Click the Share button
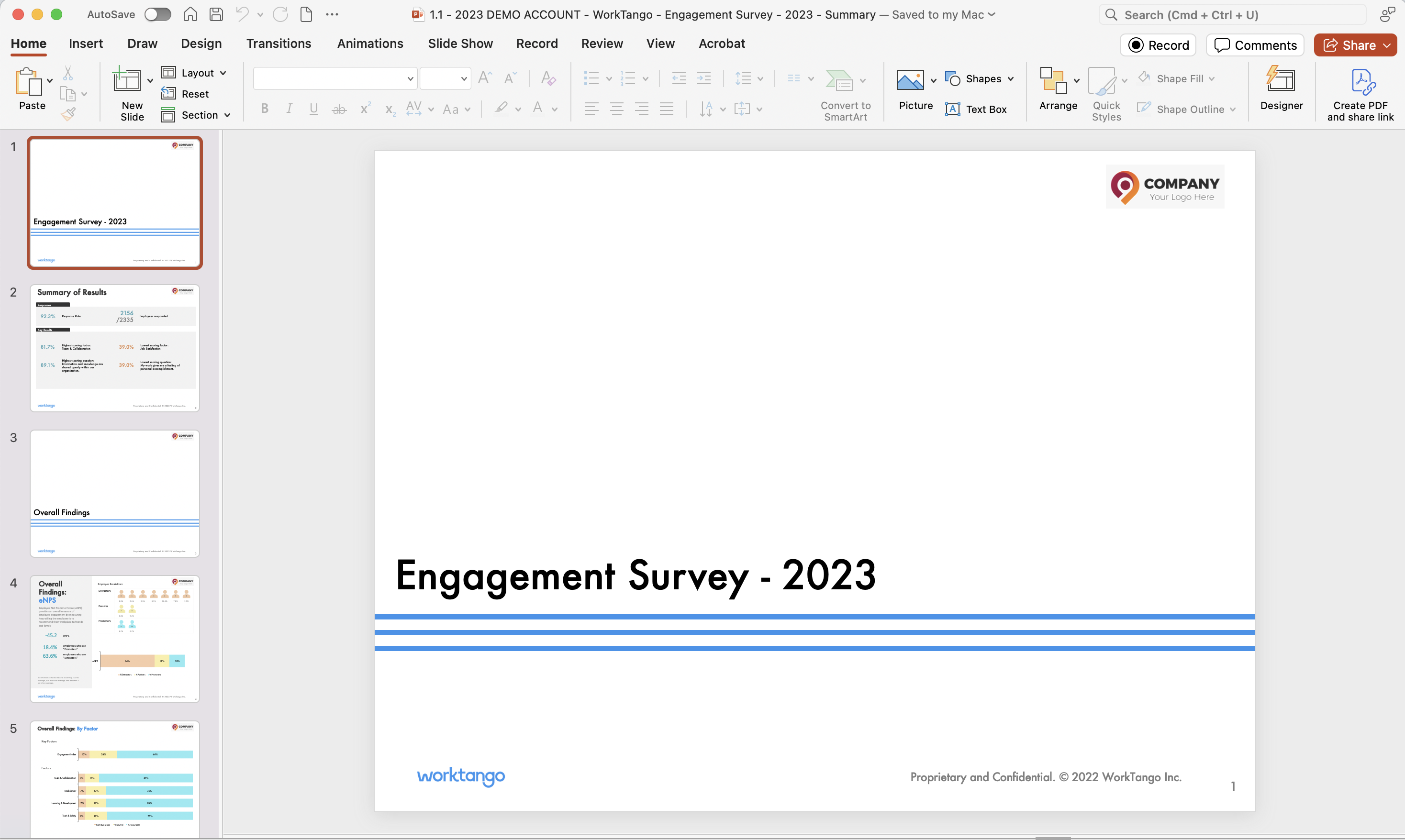The height and width of the screenshot is (840, 1405). click(1355, 45)
